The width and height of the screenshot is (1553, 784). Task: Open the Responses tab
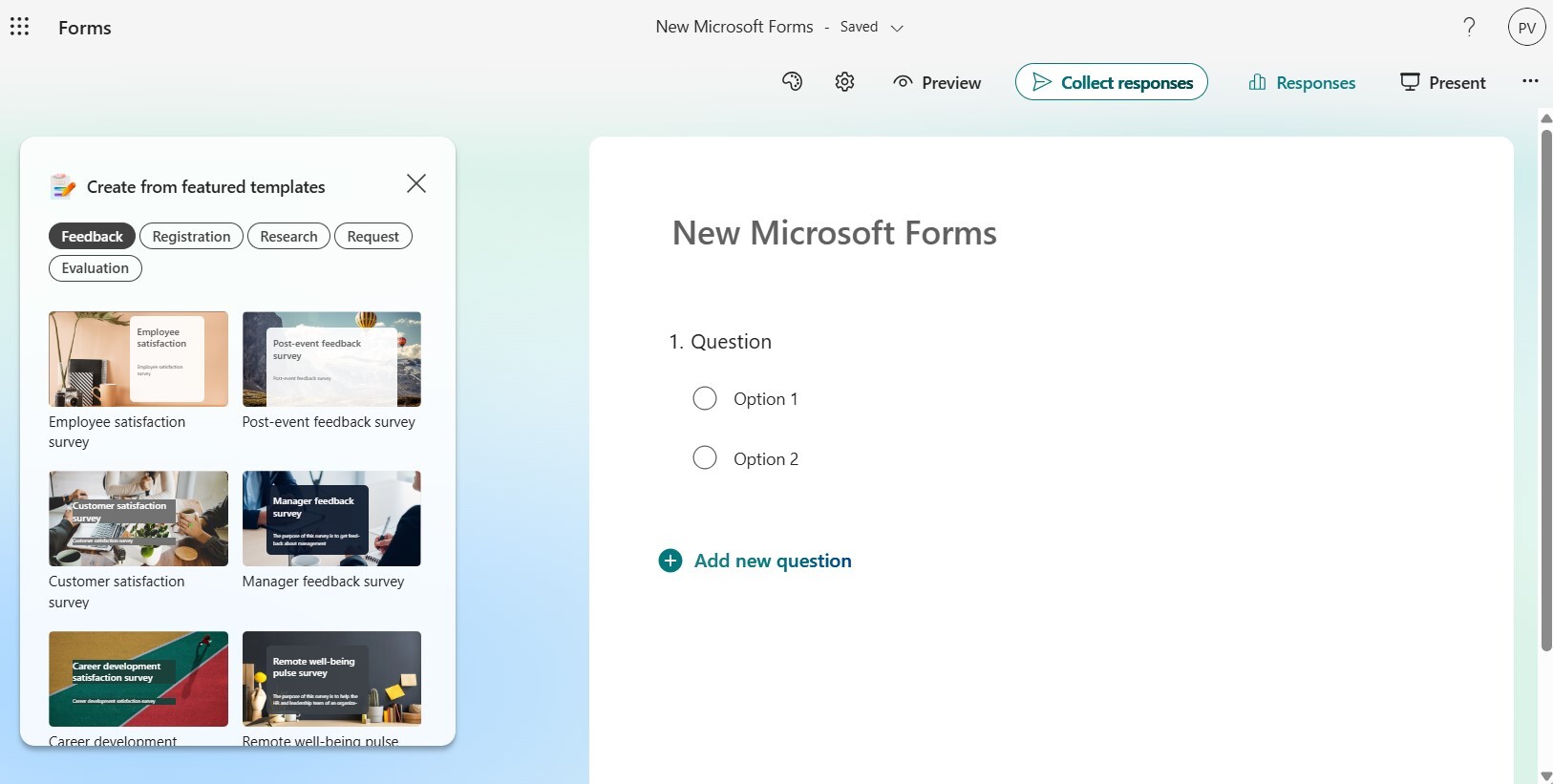[1302, 83]
